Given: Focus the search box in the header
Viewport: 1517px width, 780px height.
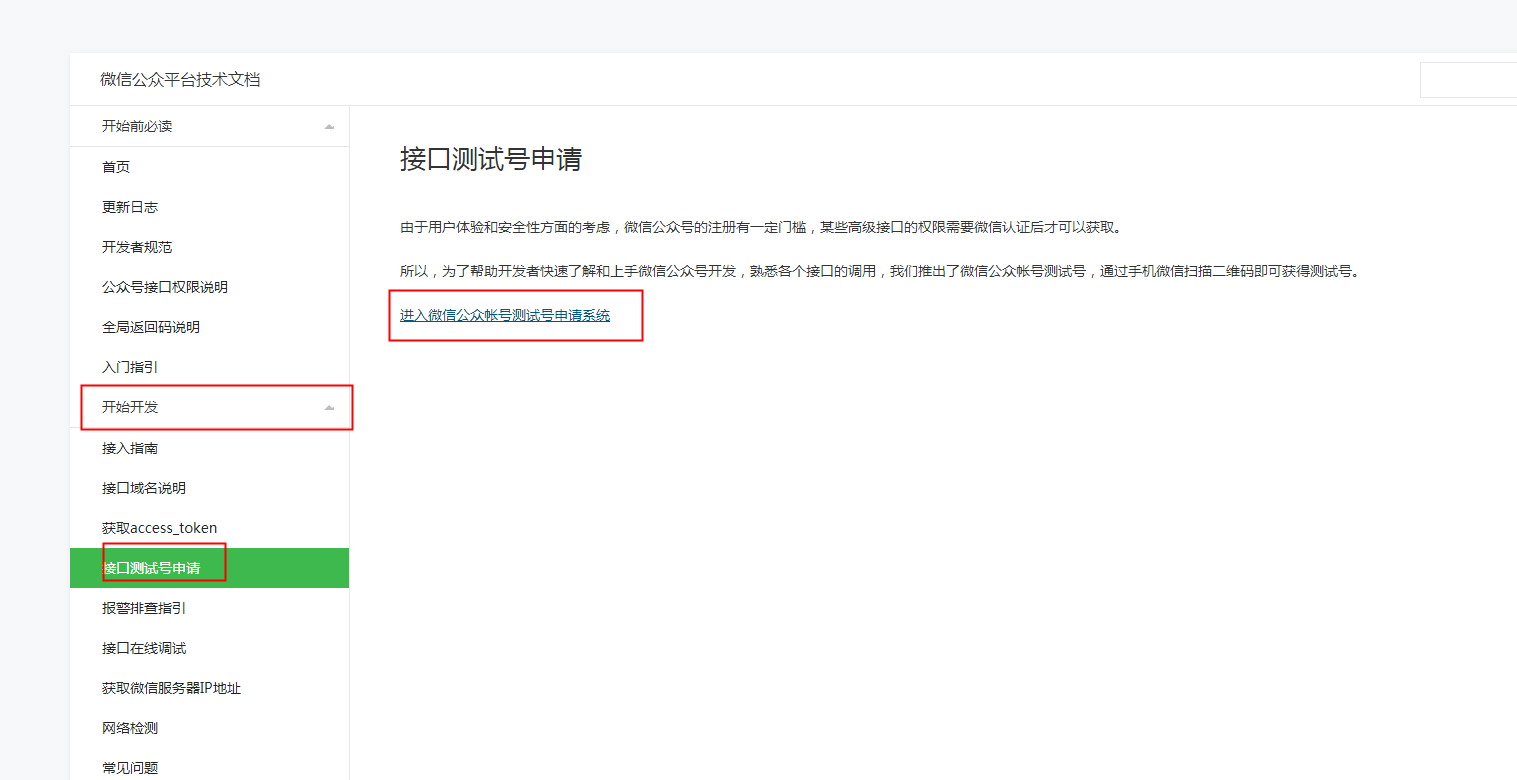Looking at the screenshot, I should [1468, 80].
